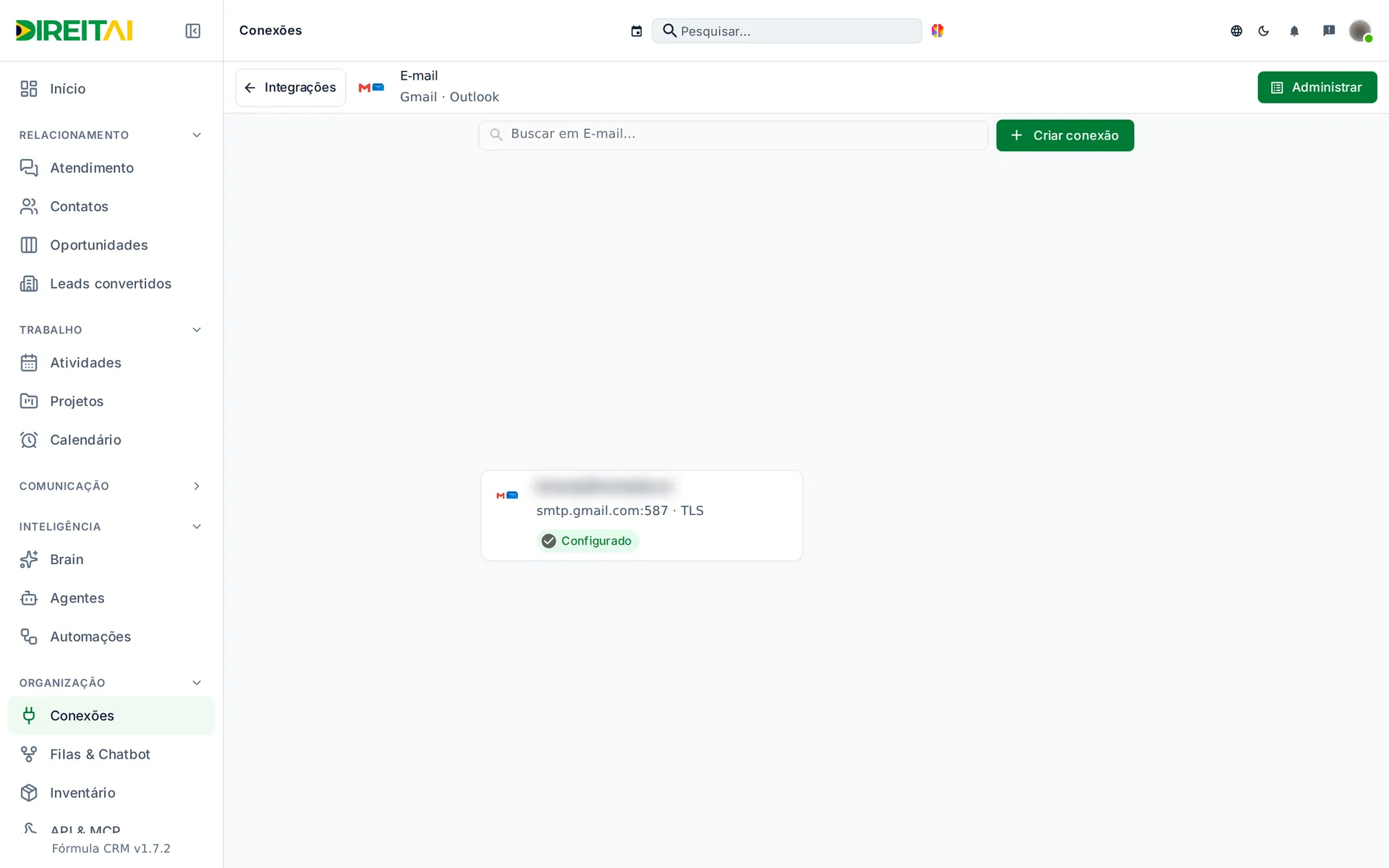
Task: Open the calendar icon in top bar
Action: click(636, 30)
